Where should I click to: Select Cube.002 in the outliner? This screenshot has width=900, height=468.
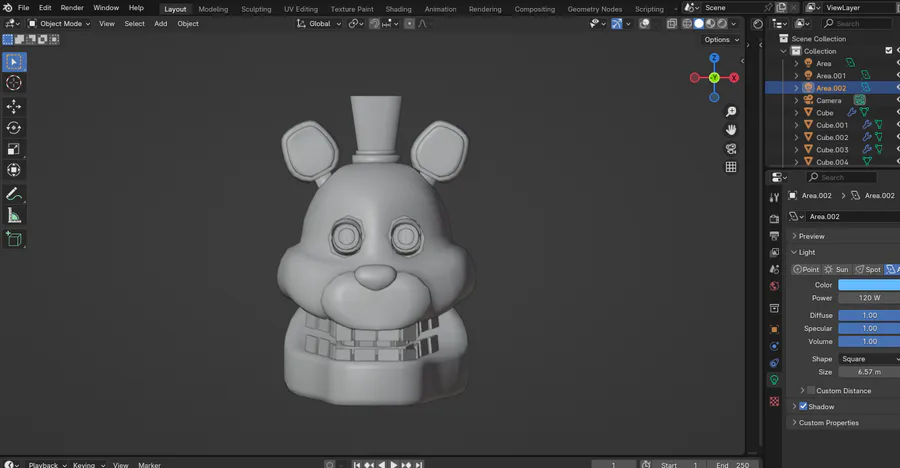pos(832,137)
